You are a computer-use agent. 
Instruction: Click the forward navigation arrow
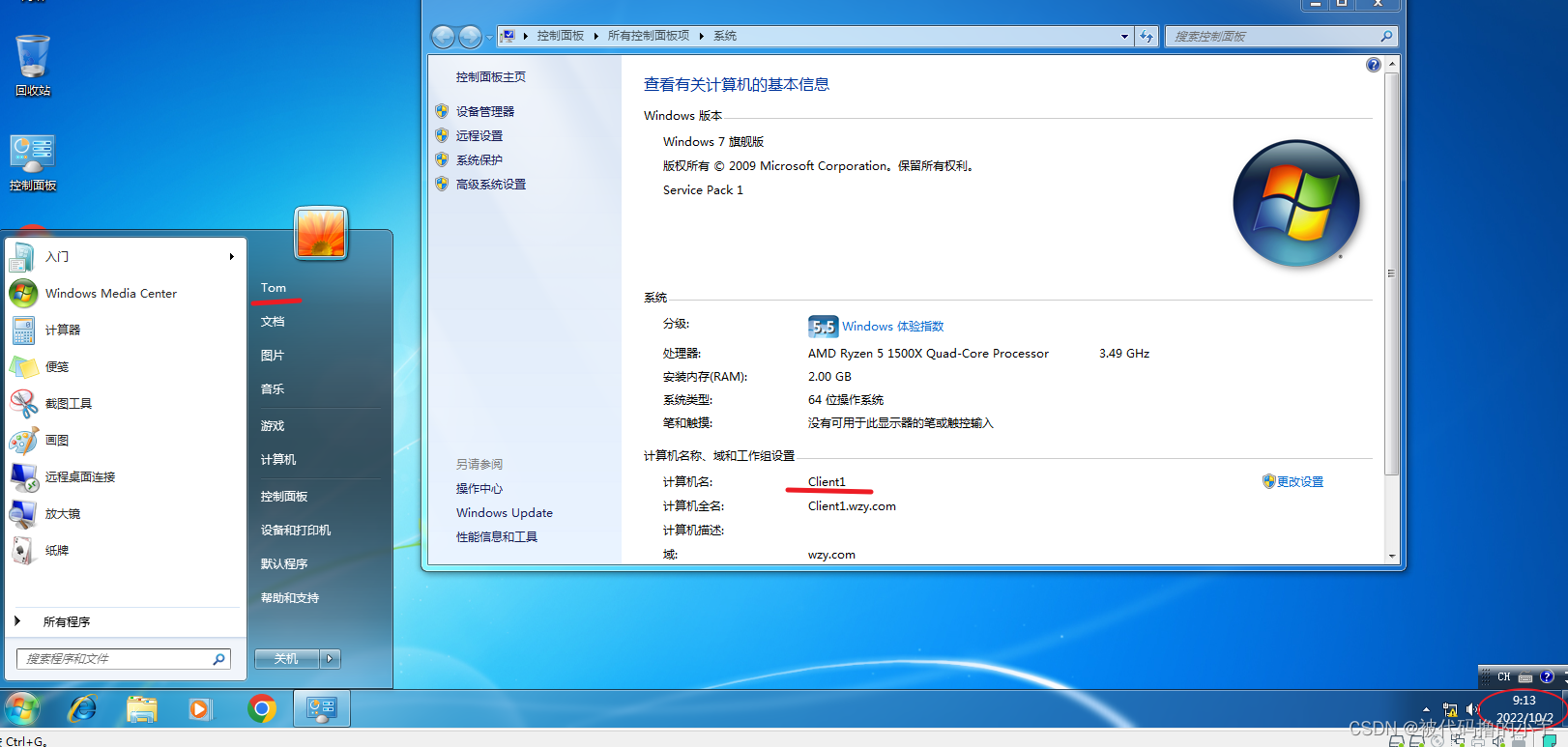470,37
